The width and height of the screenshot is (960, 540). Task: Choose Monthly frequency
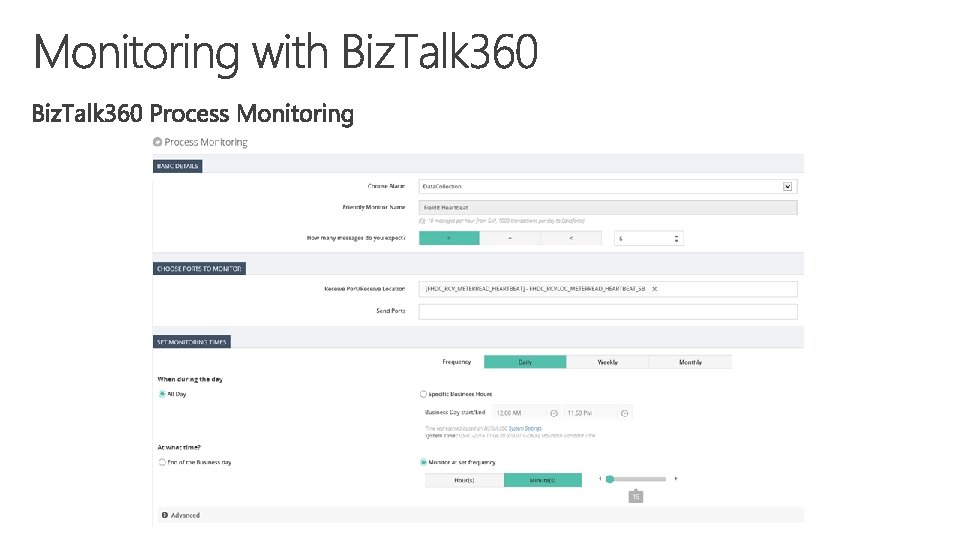(x=690, y=362)
